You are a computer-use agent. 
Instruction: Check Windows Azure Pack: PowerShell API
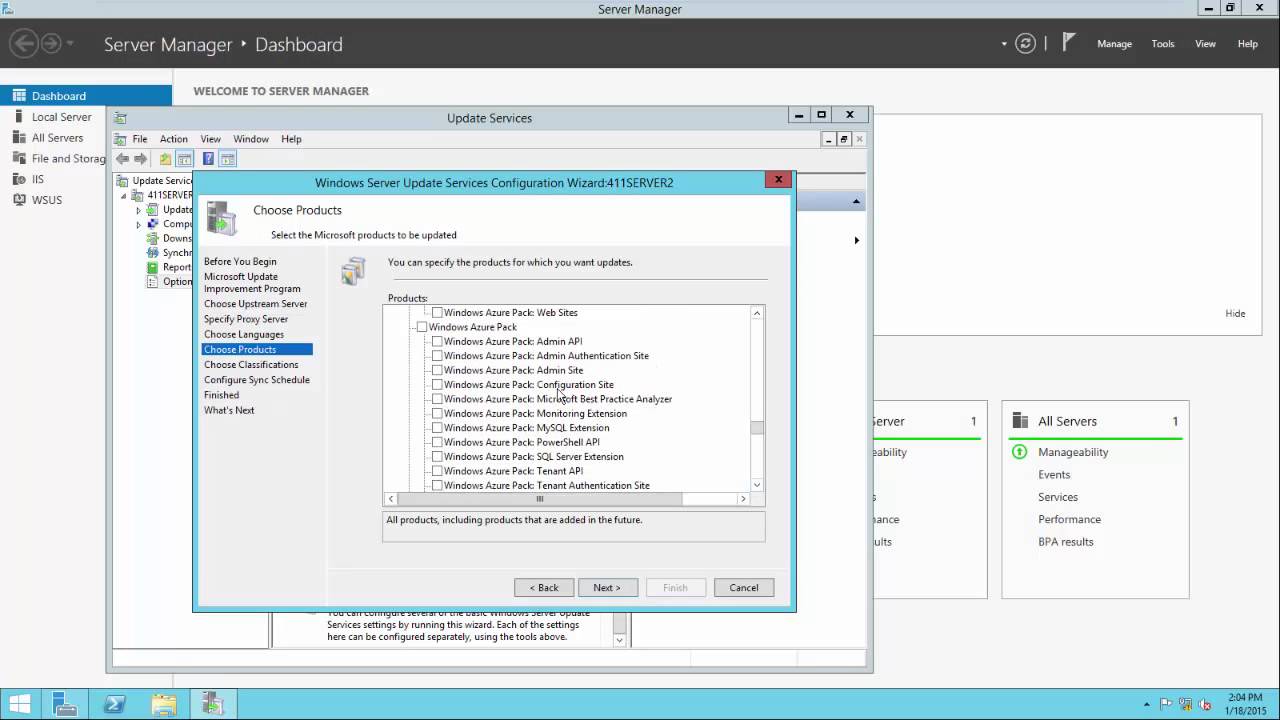[x=437, y=442]
